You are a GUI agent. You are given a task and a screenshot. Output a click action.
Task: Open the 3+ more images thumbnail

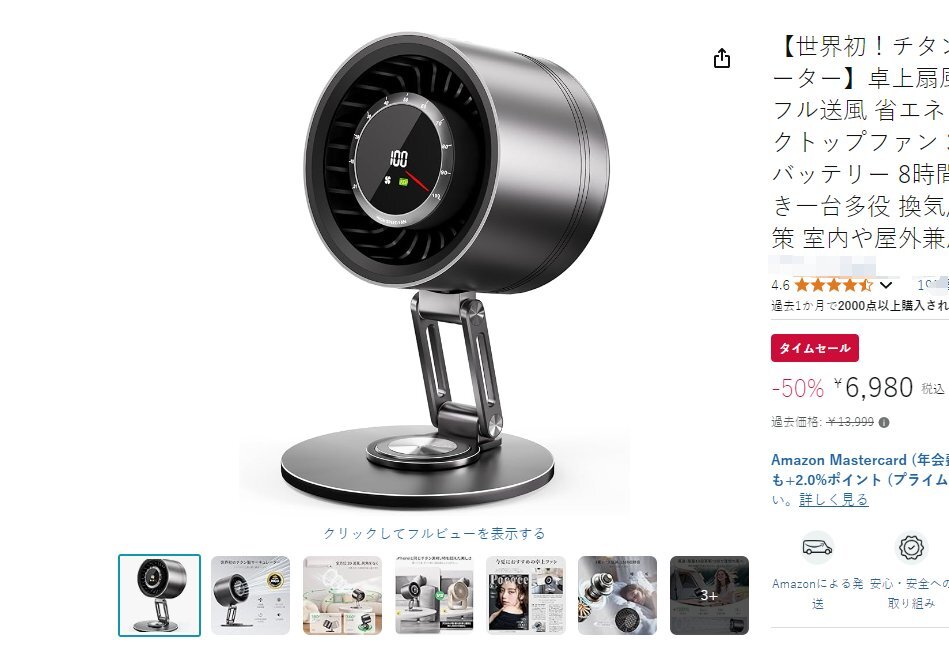[709, 595]
